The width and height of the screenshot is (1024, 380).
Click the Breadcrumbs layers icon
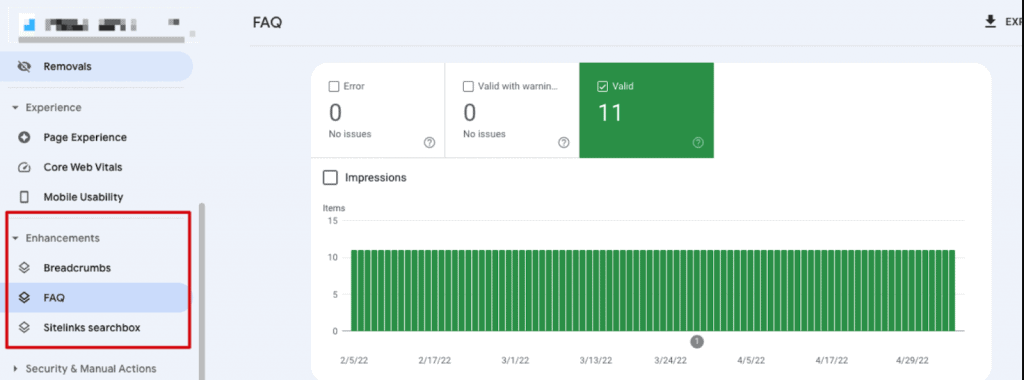[25, 268]
